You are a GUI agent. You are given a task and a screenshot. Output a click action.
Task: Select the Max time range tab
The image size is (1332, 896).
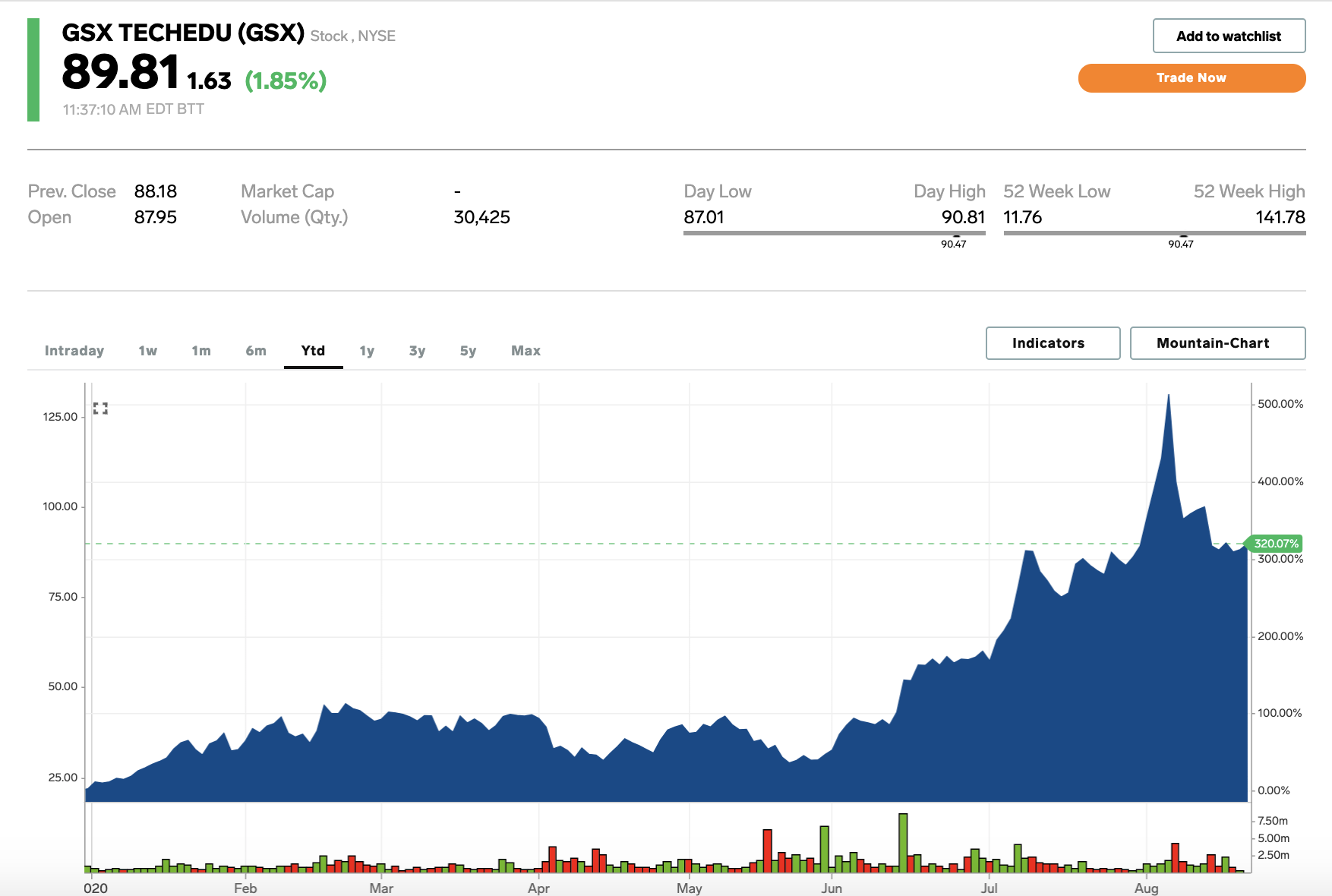pyautogui.click(x=526, y=351)
